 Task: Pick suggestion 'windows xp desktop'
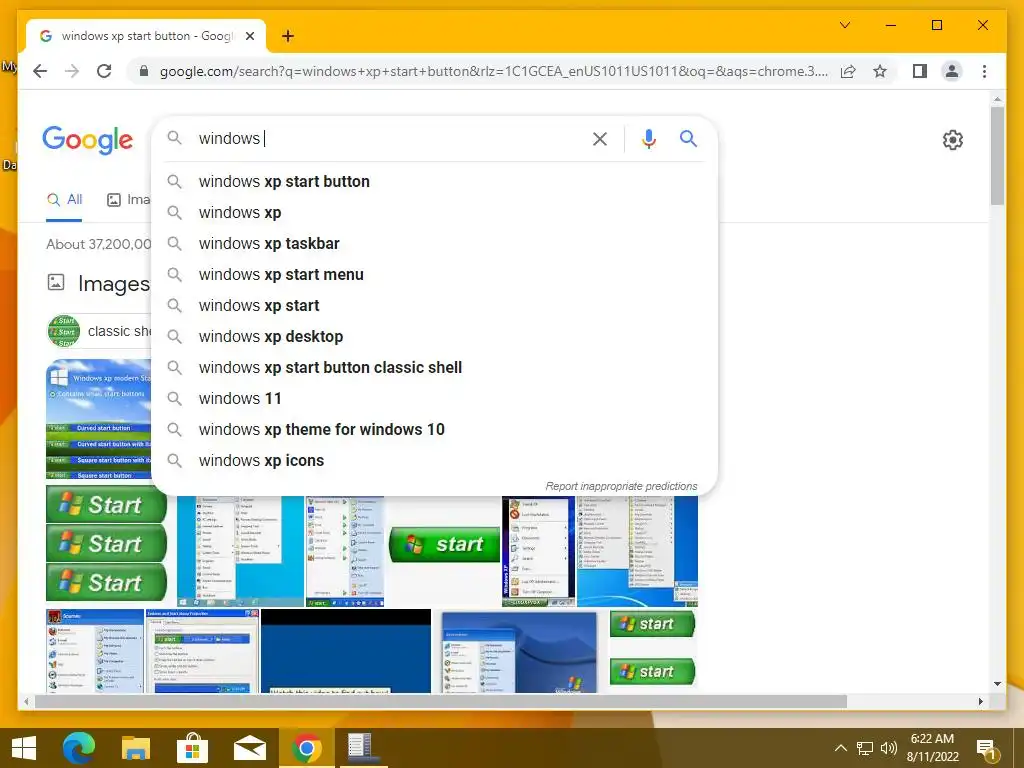434,336
